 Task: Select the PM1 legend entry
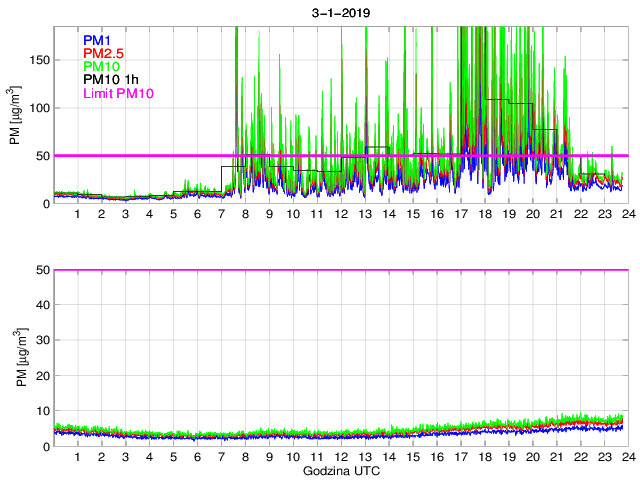(x=97, y=40)
